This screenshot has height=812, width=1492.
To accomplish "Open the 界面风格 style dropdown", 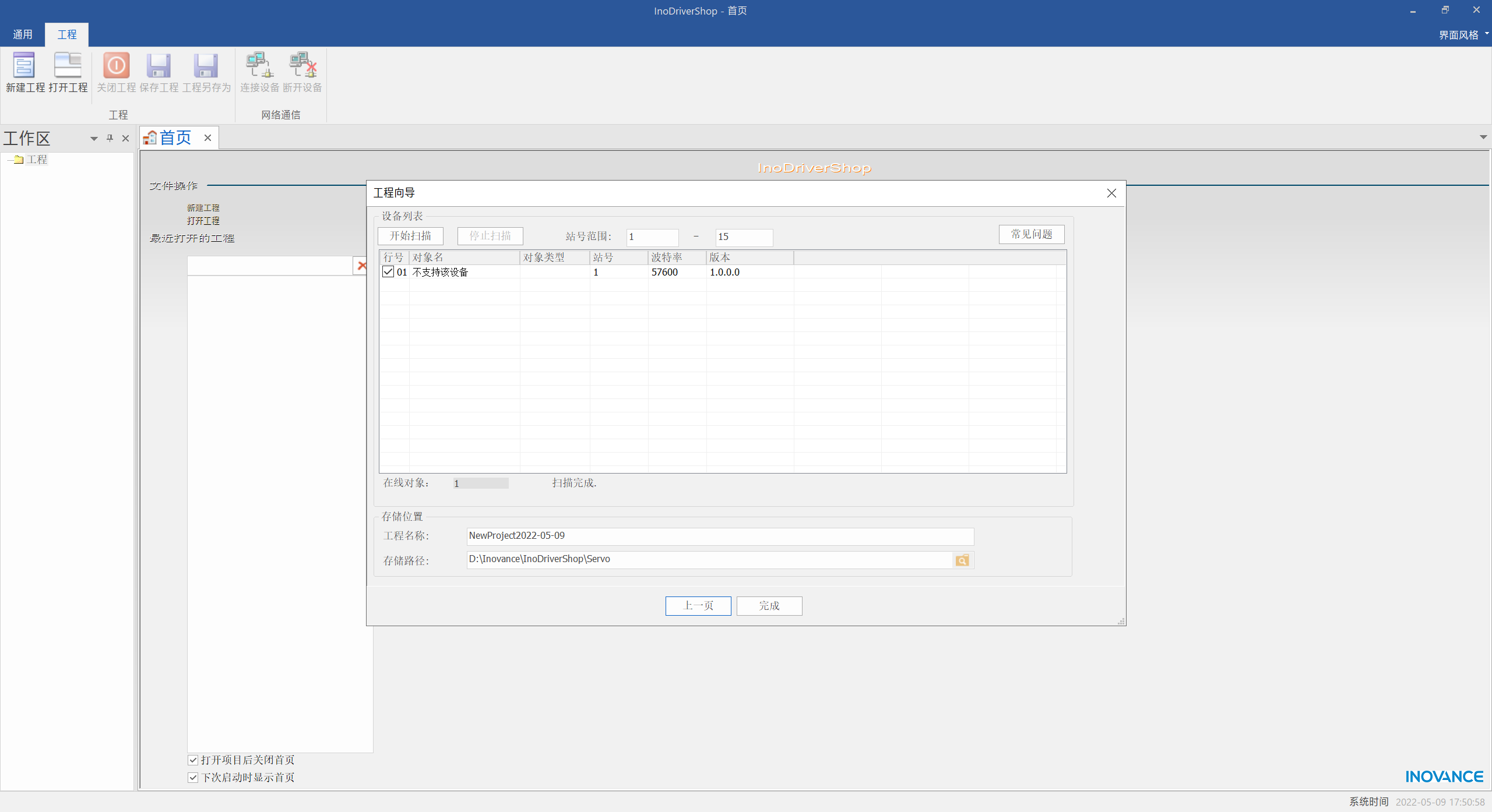I will coord(1463,35).
